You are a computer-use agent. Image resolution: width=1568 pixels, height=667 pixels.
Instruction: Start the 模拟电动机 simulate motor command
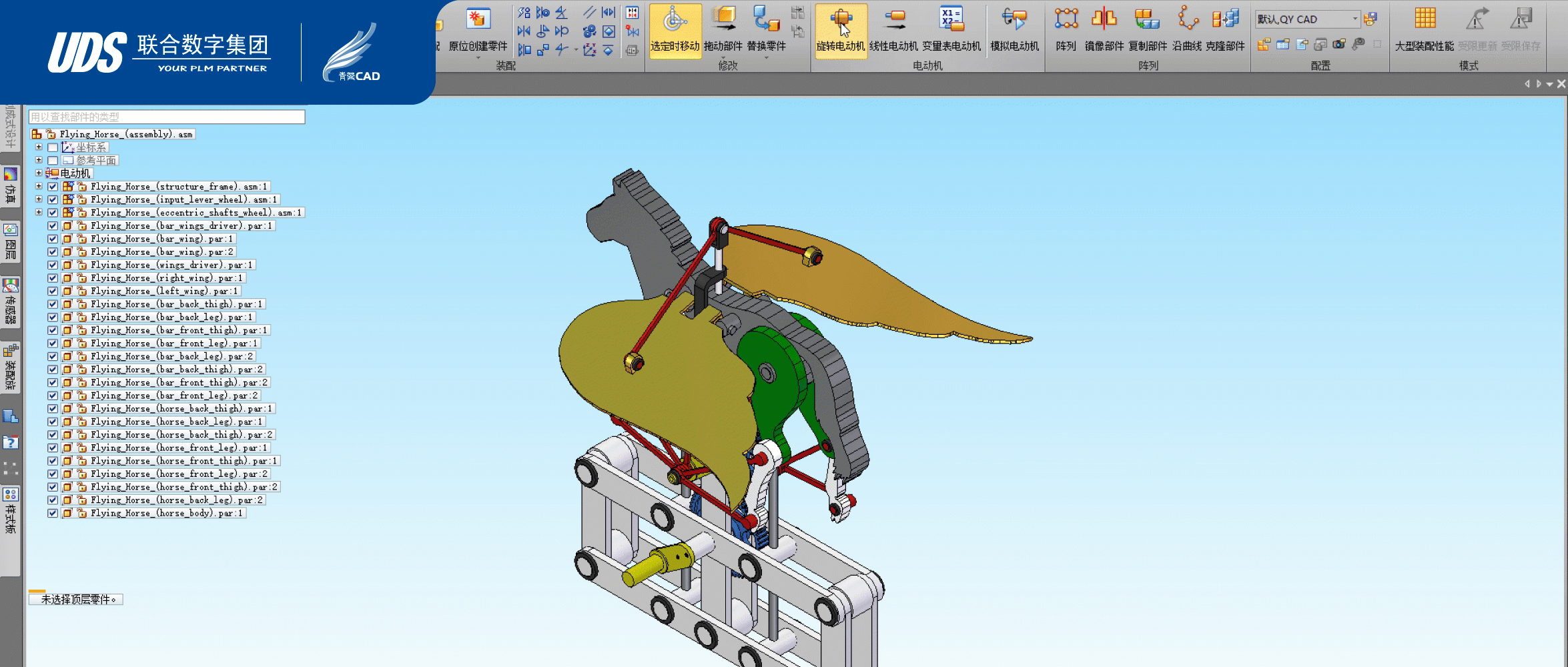click(x=1014, y=30)
